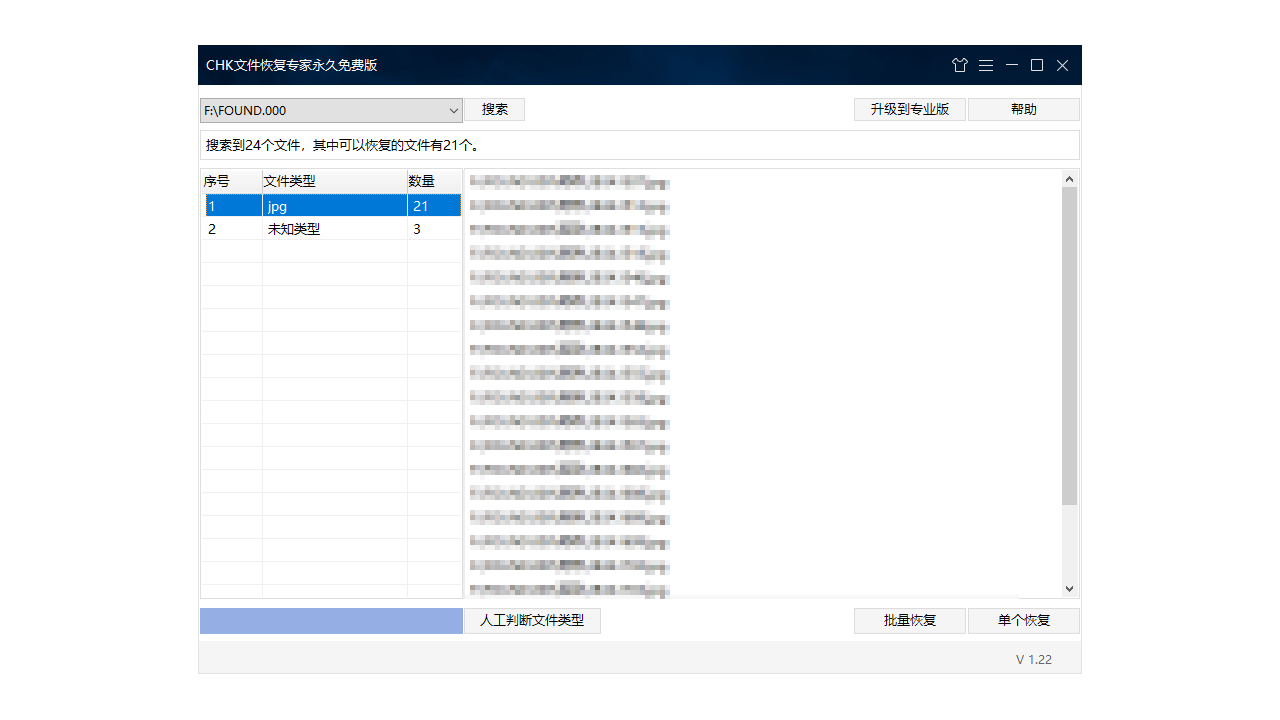Close the CHK文件恢复专家 window
1280x720 pixels.
(x=1063, y=65)
